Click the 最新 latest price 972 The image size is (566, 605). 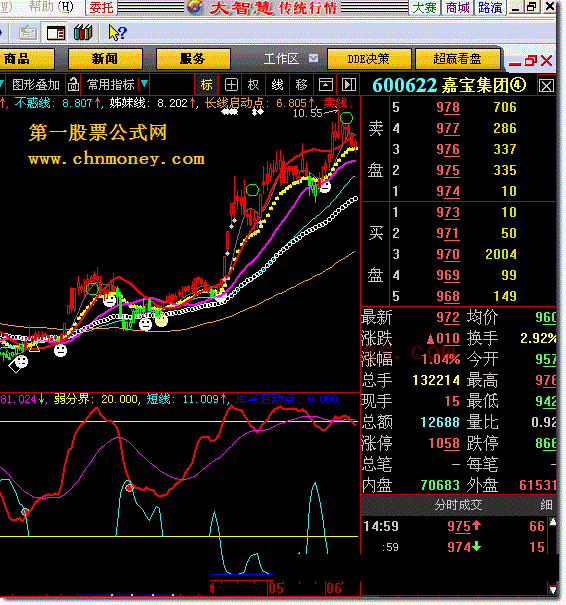coord(448,318)
